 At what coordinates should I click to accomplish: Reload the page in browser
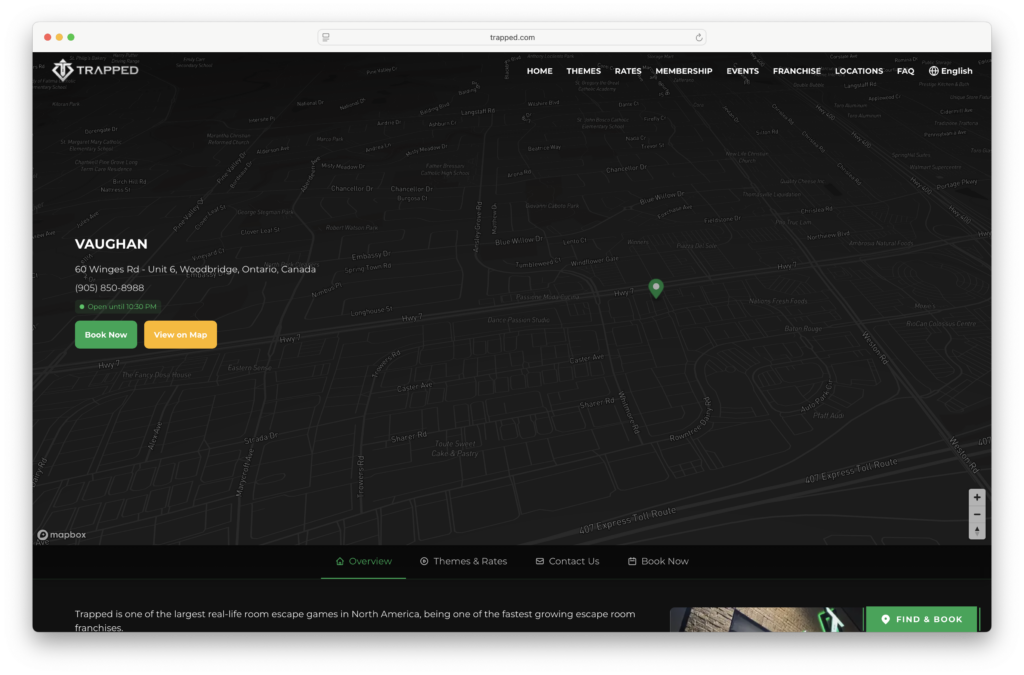click(699, 37)
